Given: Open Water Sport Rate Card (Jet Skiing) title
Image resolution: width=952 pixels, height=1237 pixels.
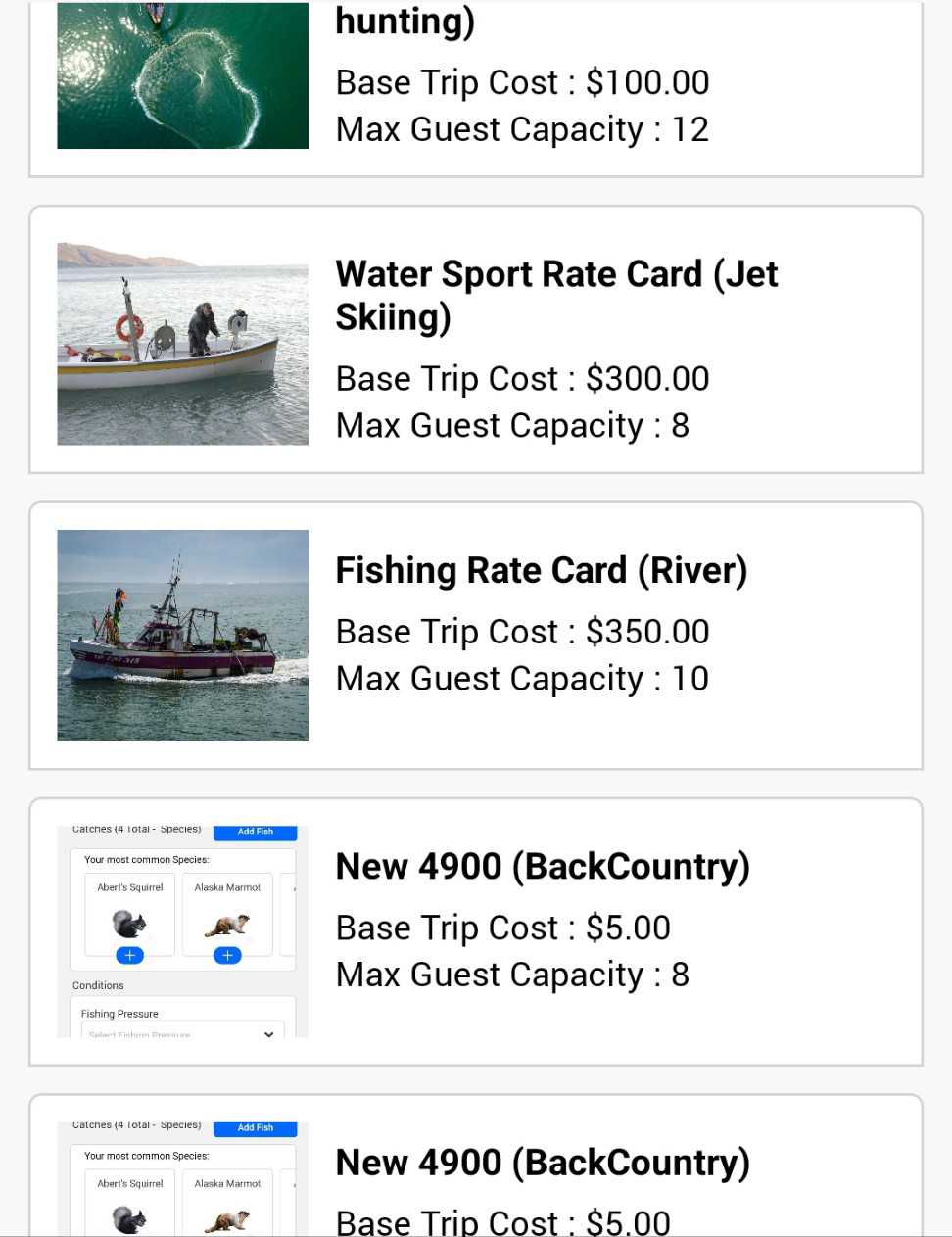Looking at the screenshot, I should 556,295.
